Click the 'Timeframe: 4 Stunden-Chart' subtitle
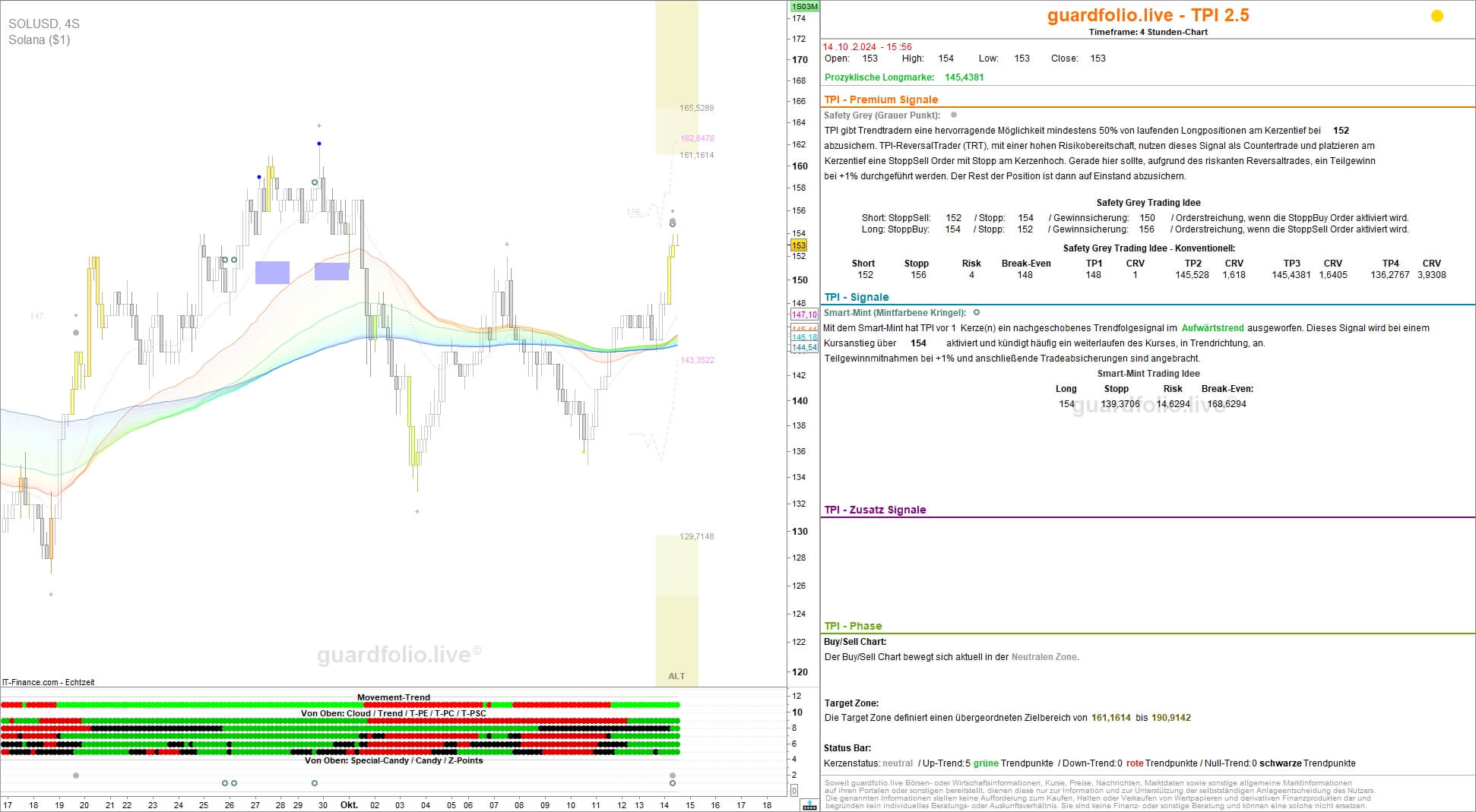The width and height of the screenshot is (1476, 812). (1148, 32)
